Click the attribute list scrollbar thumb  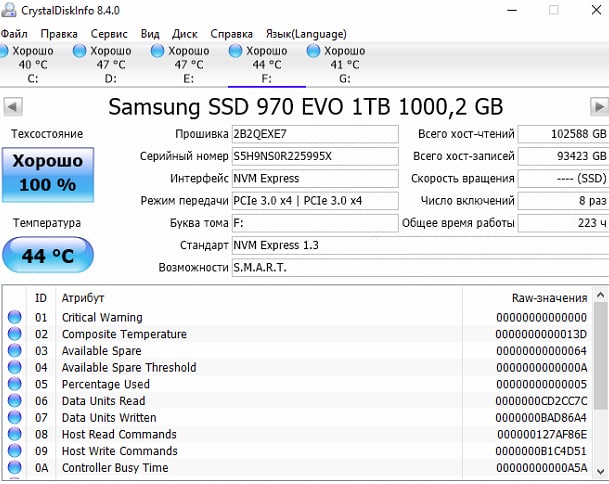[x=600, y=356]
